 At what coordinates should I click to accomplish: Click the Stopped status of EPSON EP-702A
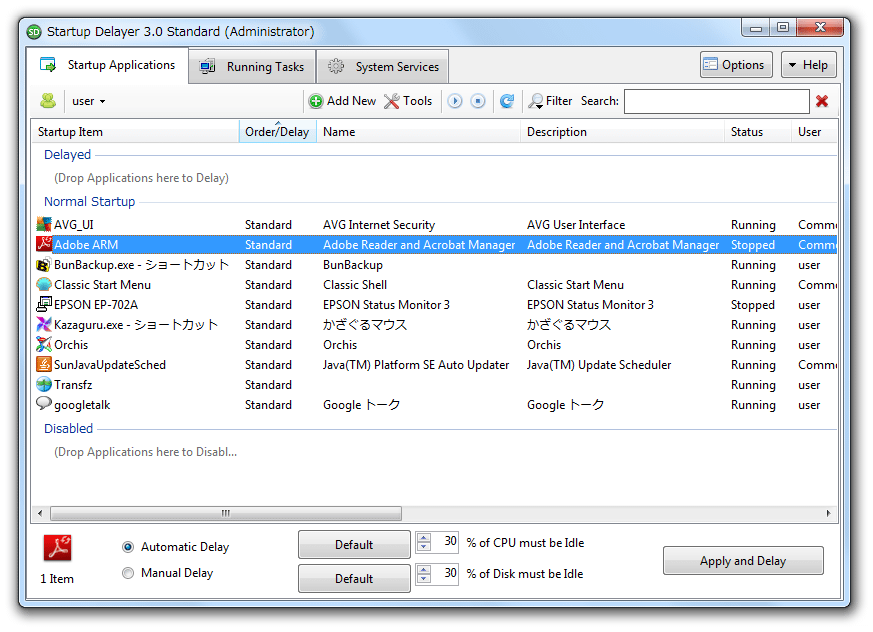coord(753,305)
